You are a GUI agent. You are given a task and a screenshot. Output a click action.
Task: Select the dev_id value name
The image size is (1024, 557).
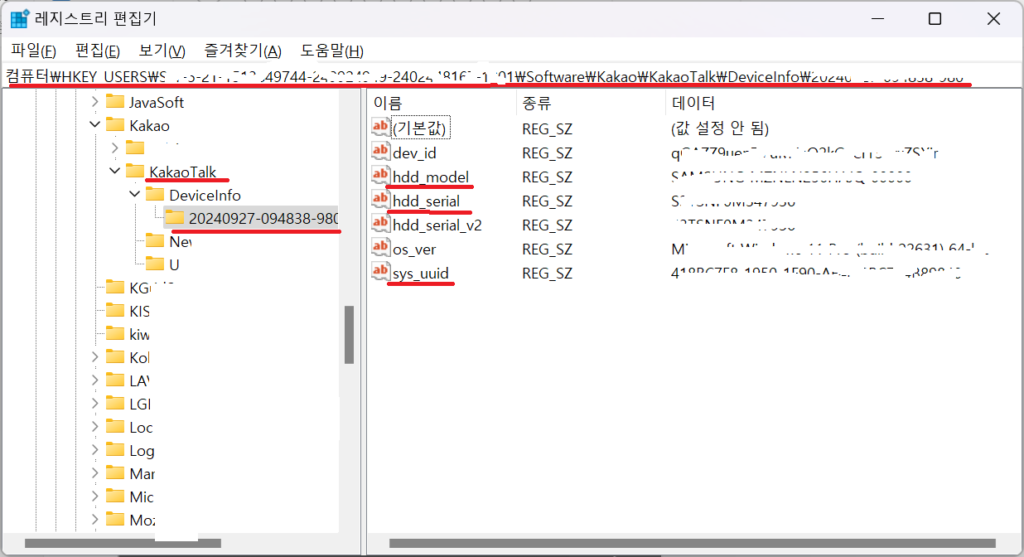coord(414,153)
